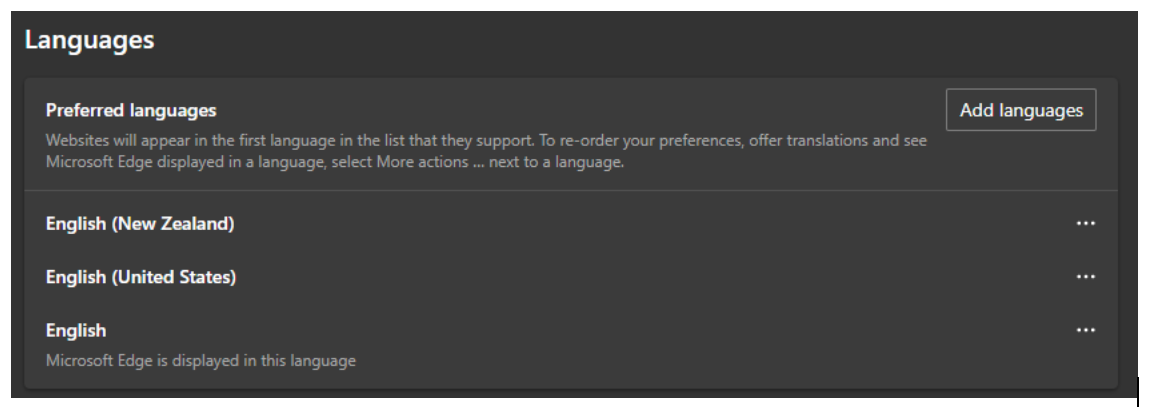The height and width of the screenshot is (420, 1156).
Task: Click the 'Websites will appear' description line
Action: pyautogui.click(x=486, y=140)
